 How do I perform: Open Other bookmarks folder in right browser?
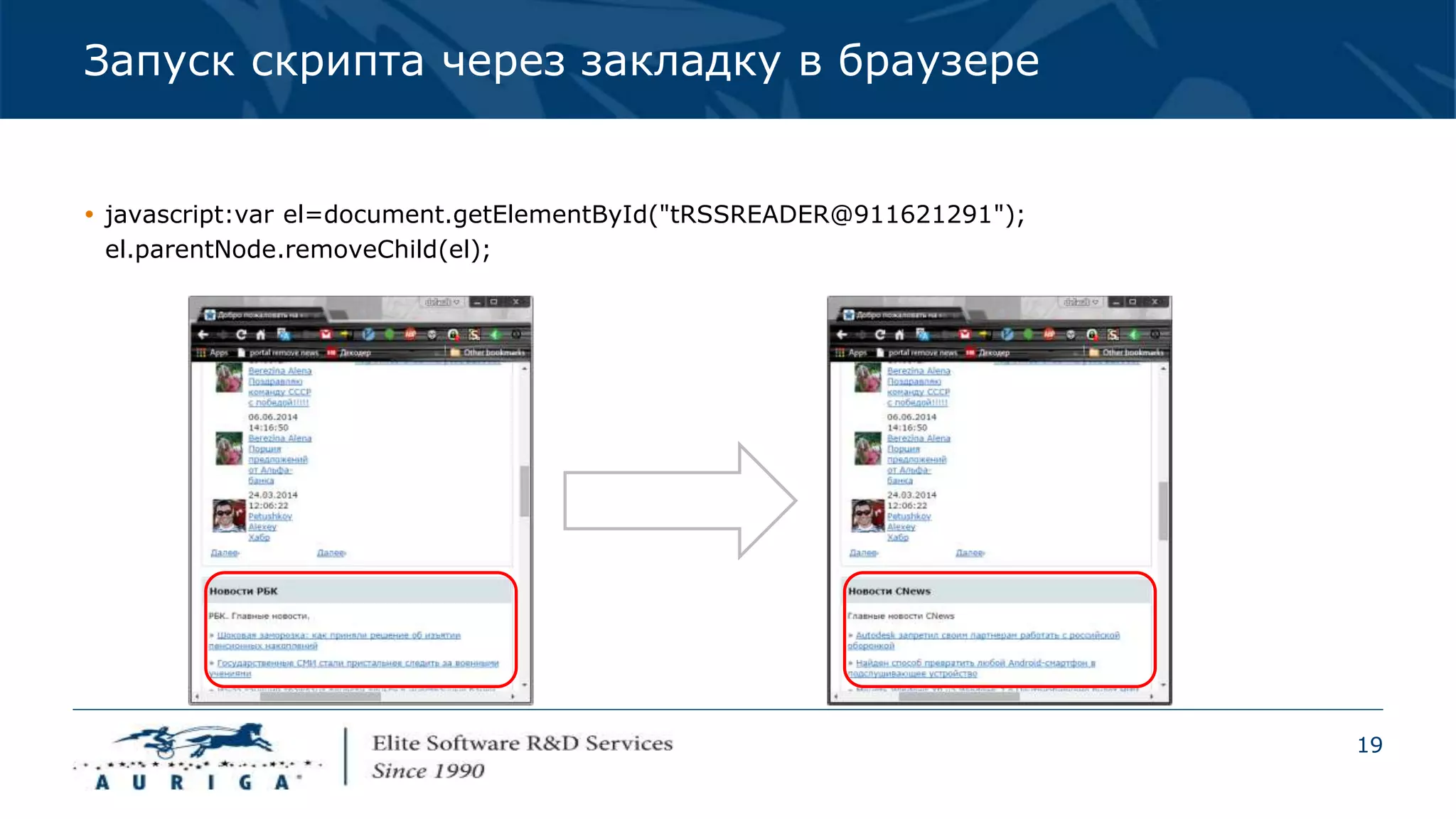[1128, 353]
